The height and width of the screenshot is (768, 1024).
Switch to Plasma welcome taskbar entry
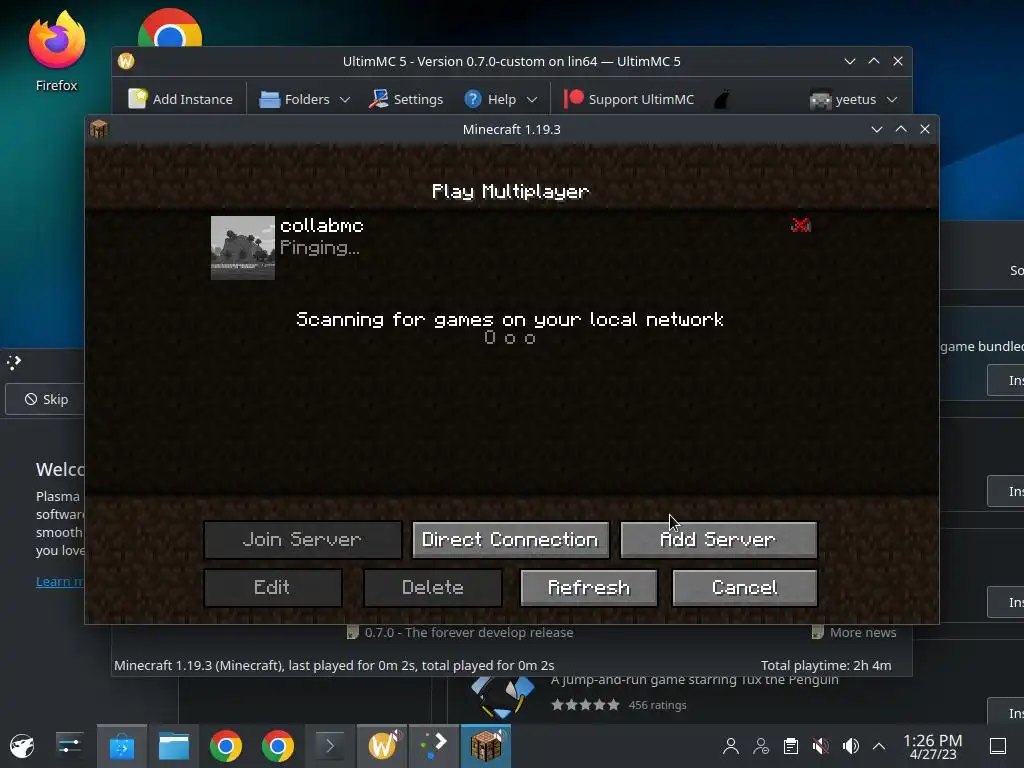point(434,746)
